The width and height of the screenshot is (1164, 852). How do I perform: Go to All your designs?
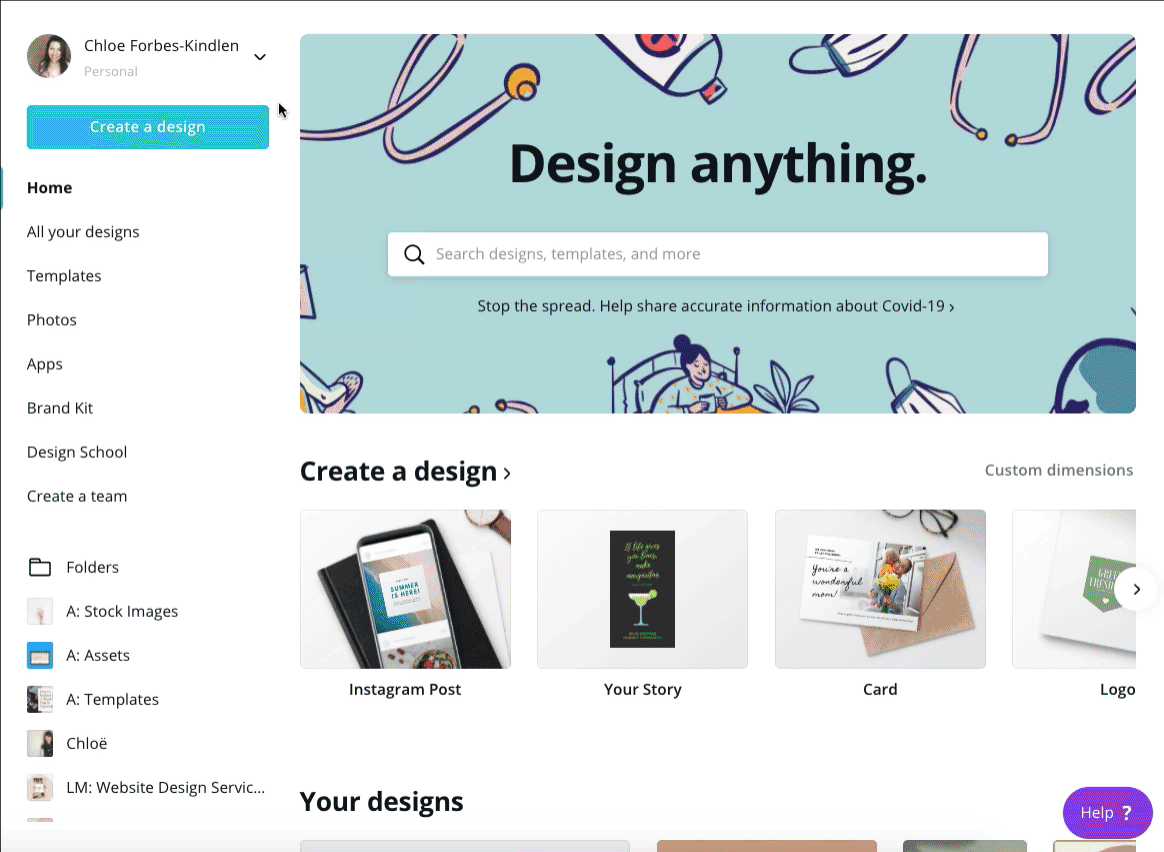pos(83,232)
